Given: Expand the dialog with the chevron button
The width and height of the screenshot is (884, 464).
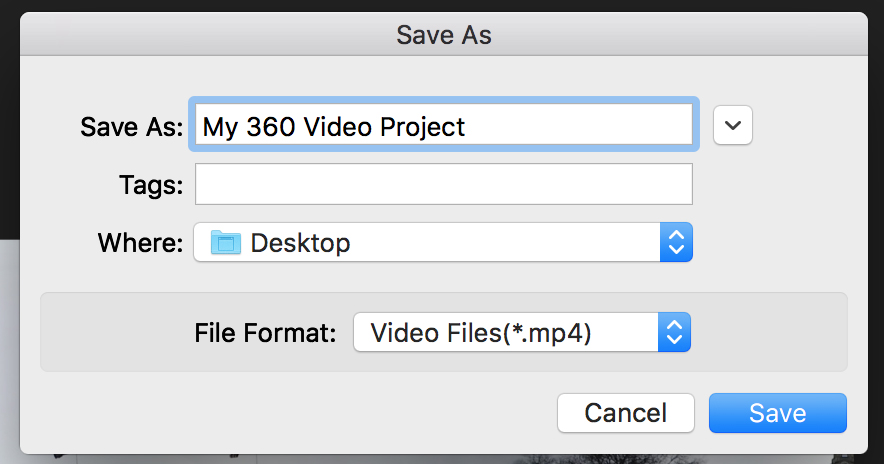Looking at the screenshot, I should click(x=732, y=125).
